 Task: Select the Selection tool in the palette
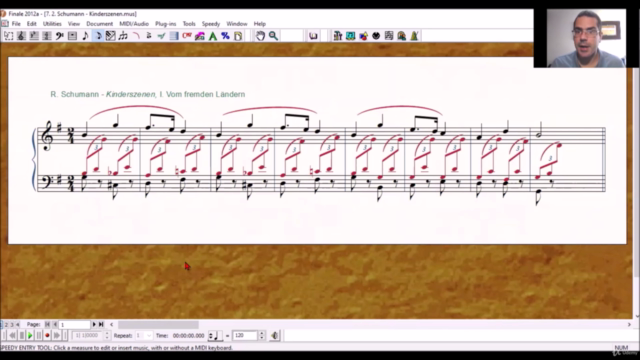pyautogui.click(x=8, y=36)
